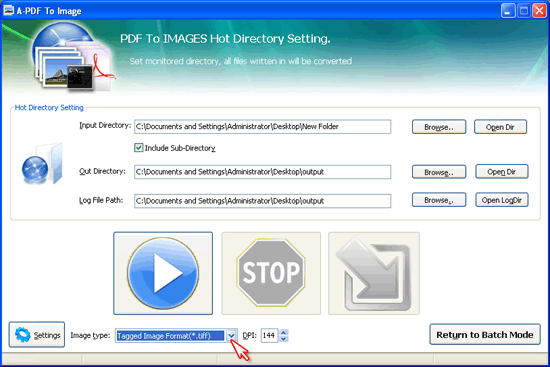Click the gray STOP sign button
The height and width of the screenshot is (367, 550).
coord(271,273)
